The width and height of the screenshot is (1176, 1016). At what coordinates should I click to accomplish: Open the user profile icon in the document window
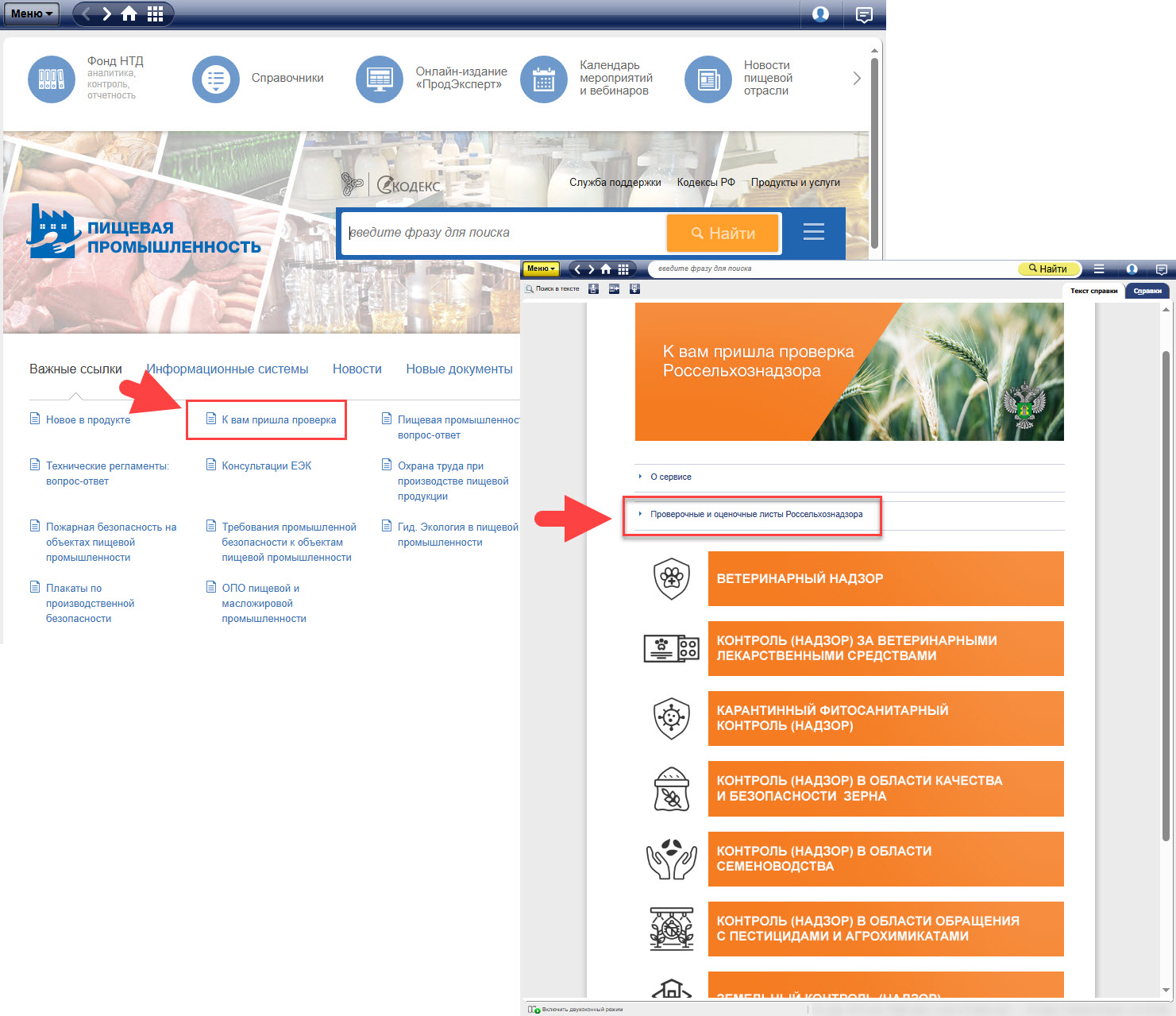tap(1132, 268)
